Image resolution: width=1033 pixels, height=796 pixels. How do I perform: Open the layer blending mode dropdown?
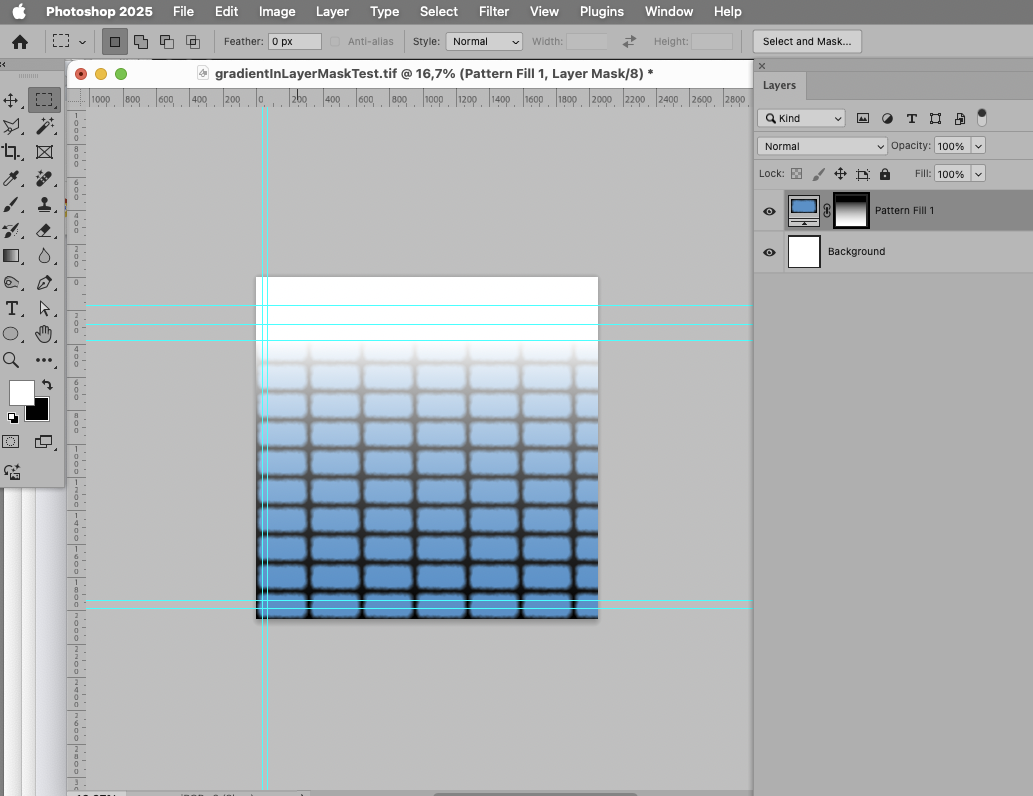[x=820, y=146]
